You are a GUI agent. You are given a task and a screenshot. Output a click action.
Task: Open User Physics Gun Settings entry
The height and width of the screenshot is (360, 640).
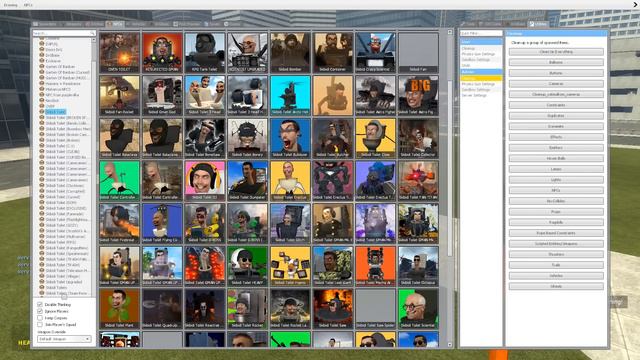point(478,54)
